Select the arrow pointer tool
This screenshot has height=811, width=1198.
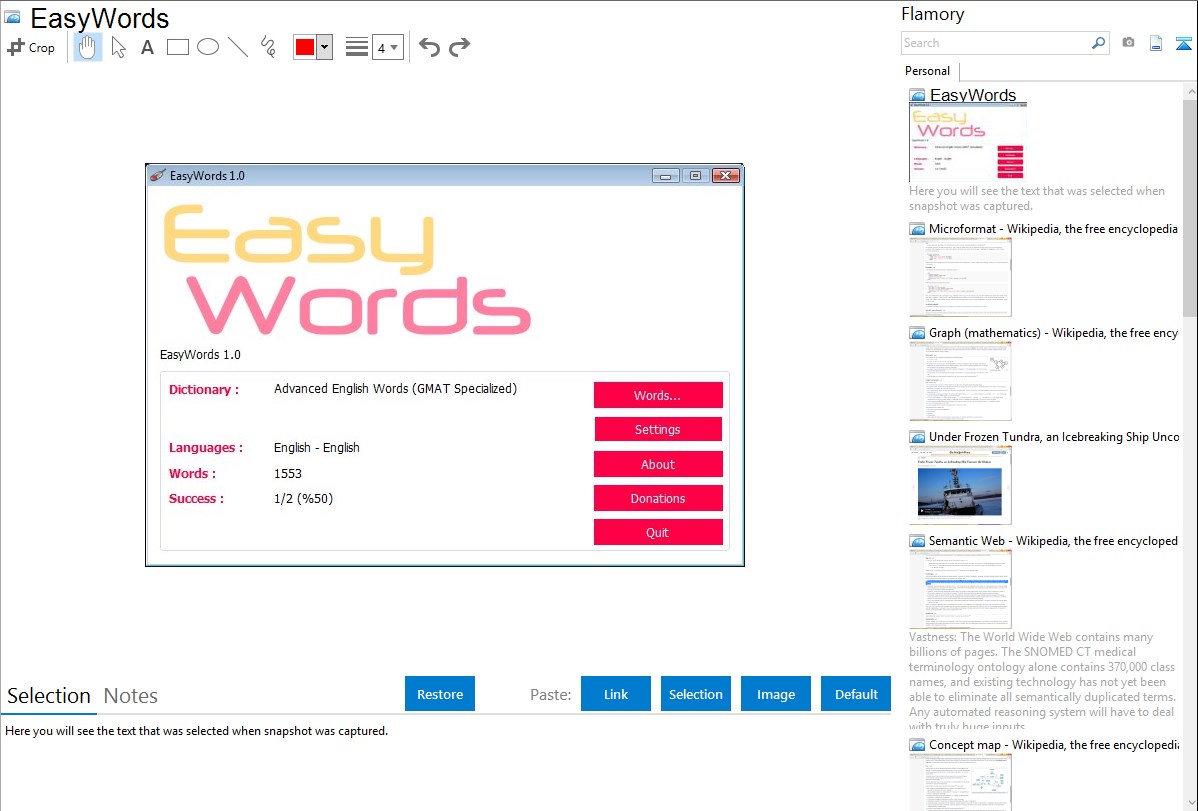[119, 47]
